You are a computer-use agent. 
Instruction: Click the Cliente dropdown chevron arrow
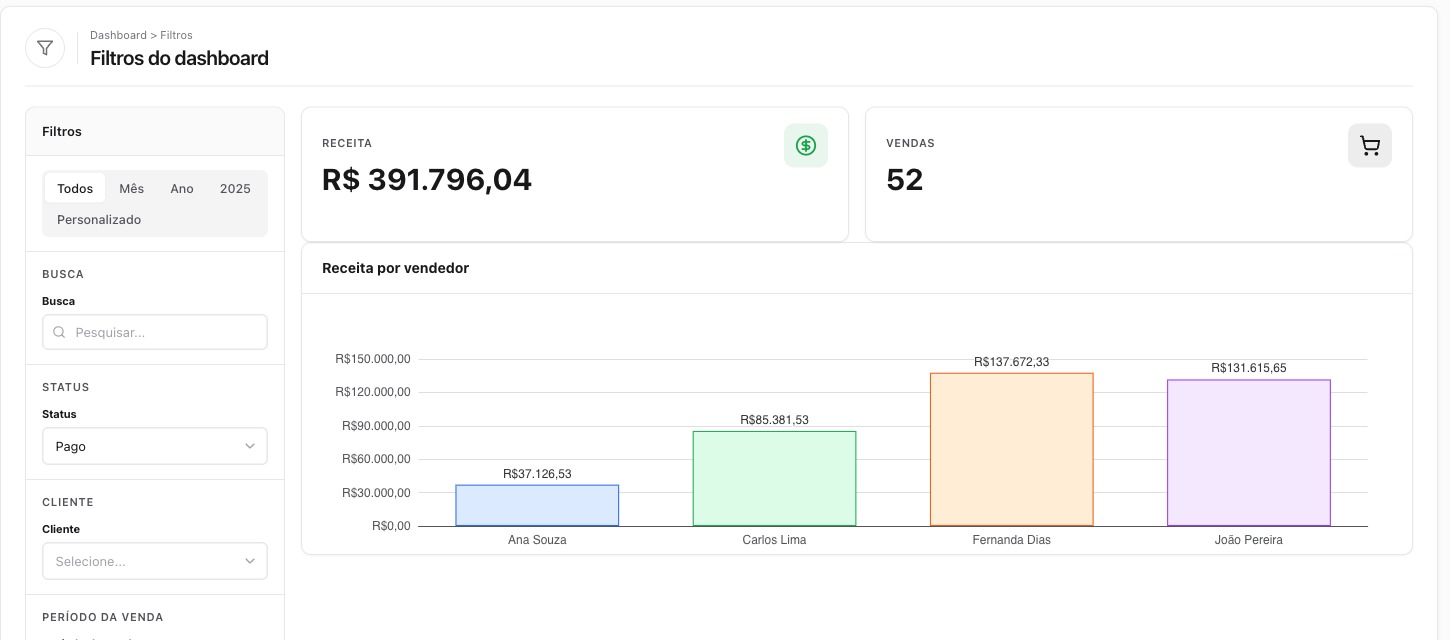tap(250, 561)
